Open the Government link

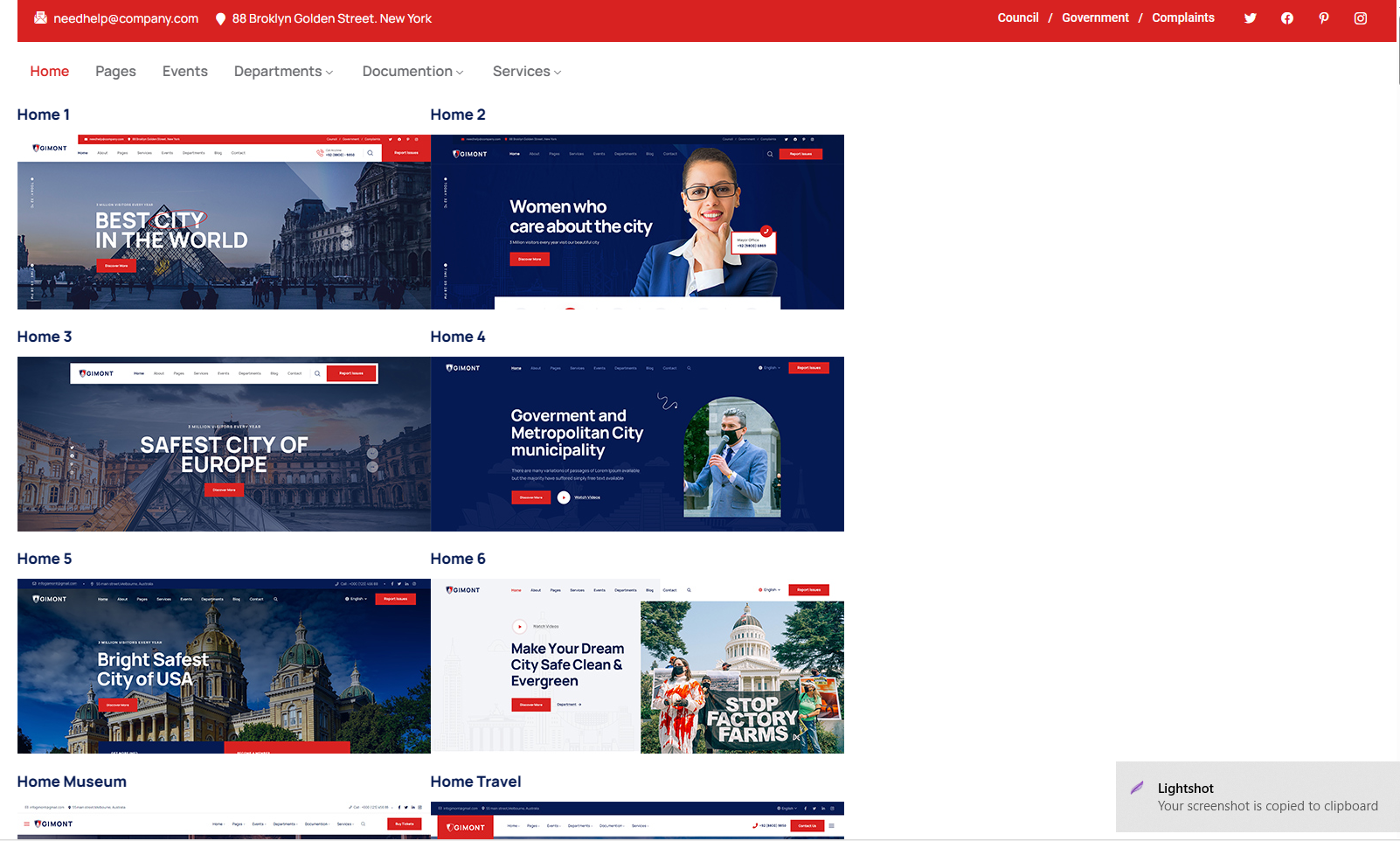pos(1095,17)
